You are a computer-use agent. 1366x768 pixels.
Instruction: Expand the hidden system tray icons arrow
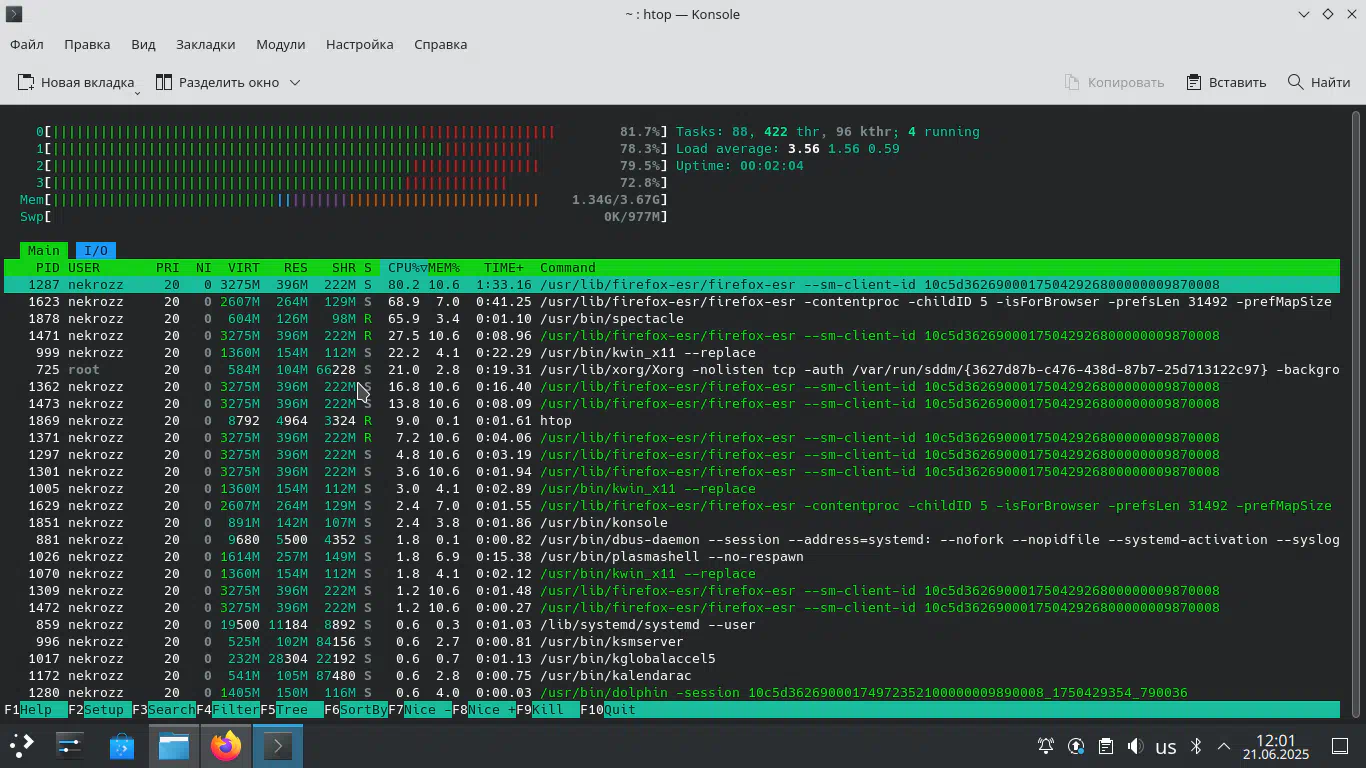coord(1223,746)
